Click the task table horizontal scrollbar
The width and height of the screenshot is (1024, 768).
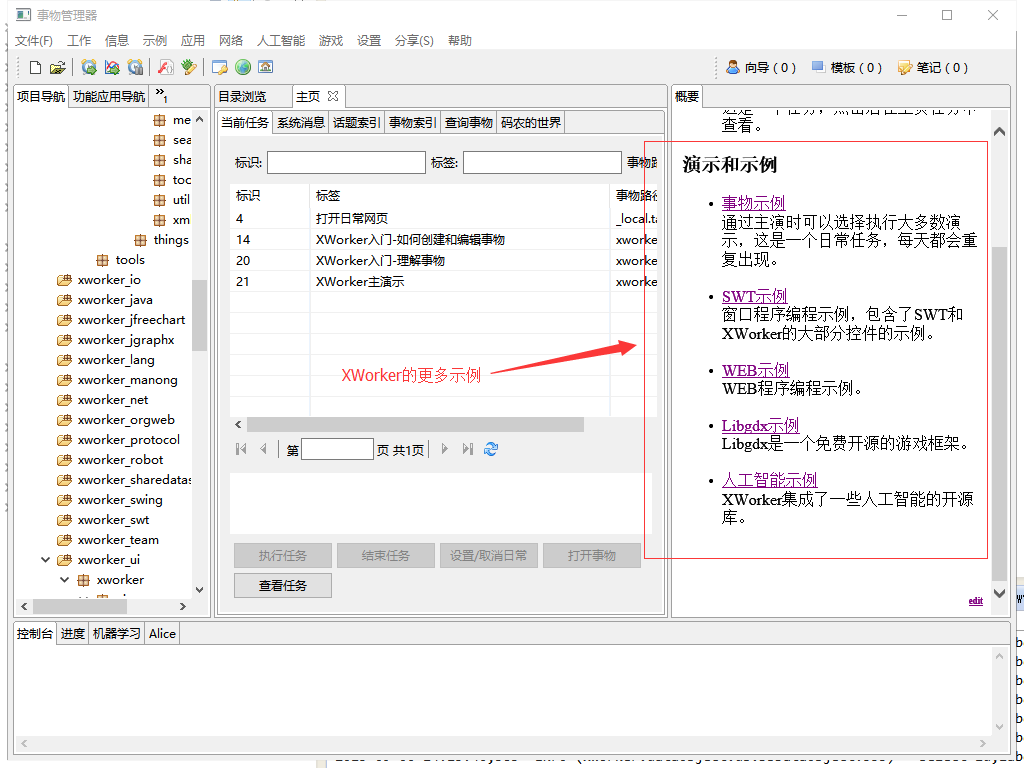(415, 424)
